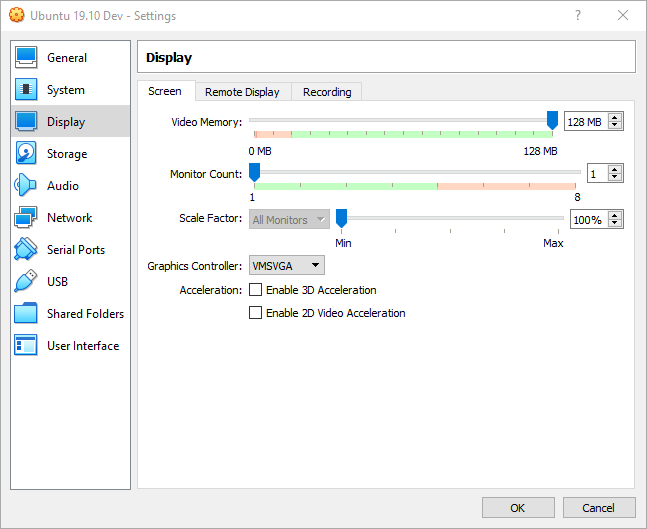Select the Network category label
The image size is (647, 529).
click(69, 217)
